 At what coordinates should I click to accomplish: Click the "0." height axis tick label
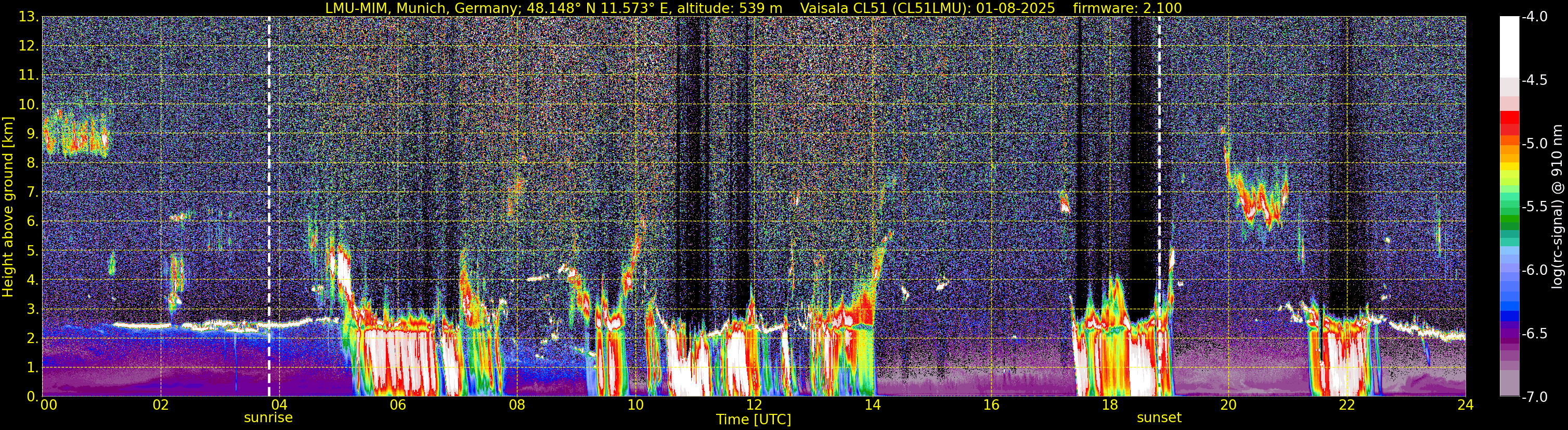32,397
